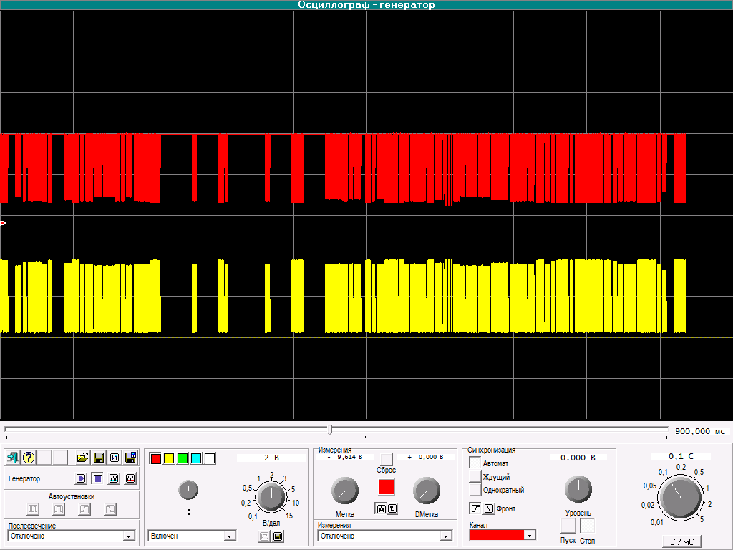733x550 pixels.
Task: Toggle the Автомат sync mode
Action: tap(475, 463)
